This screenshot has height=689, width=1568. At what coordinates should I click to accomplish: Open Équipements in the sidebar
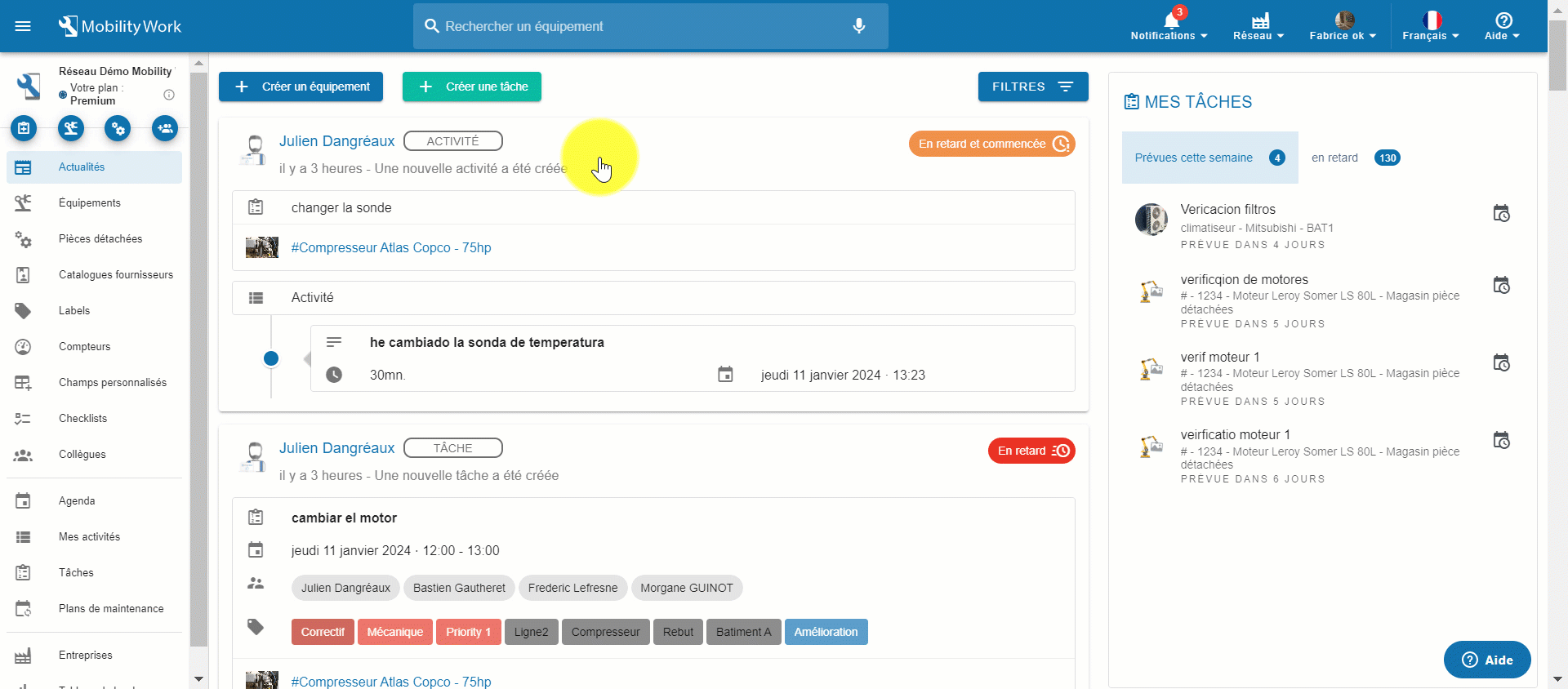(90, 202)
